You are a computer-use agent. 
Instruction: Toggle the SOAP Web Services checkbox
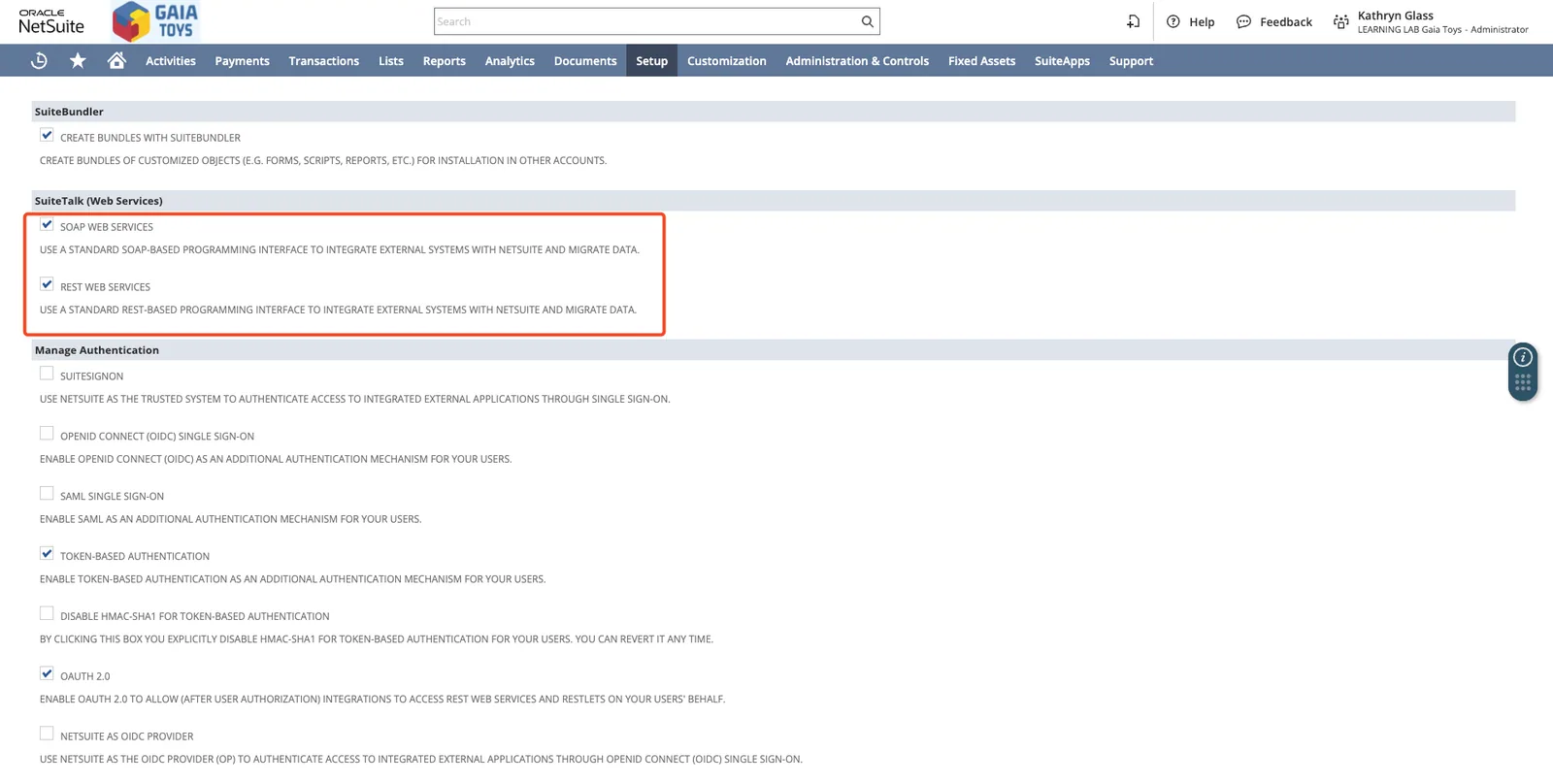tap(47, 224)
